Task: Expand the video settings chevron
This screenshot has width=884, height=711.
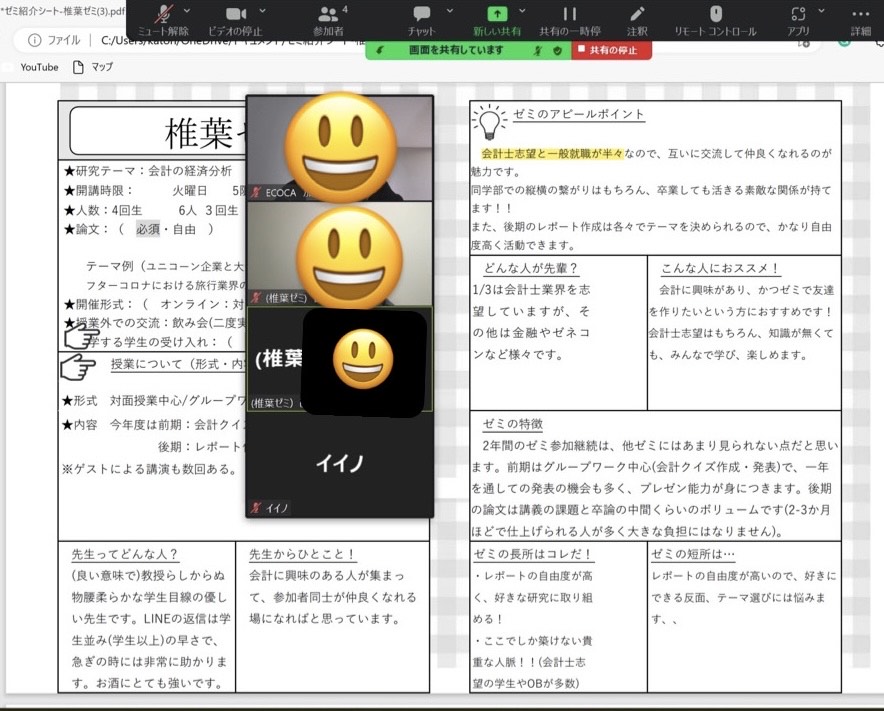Action: pos(263,12)
